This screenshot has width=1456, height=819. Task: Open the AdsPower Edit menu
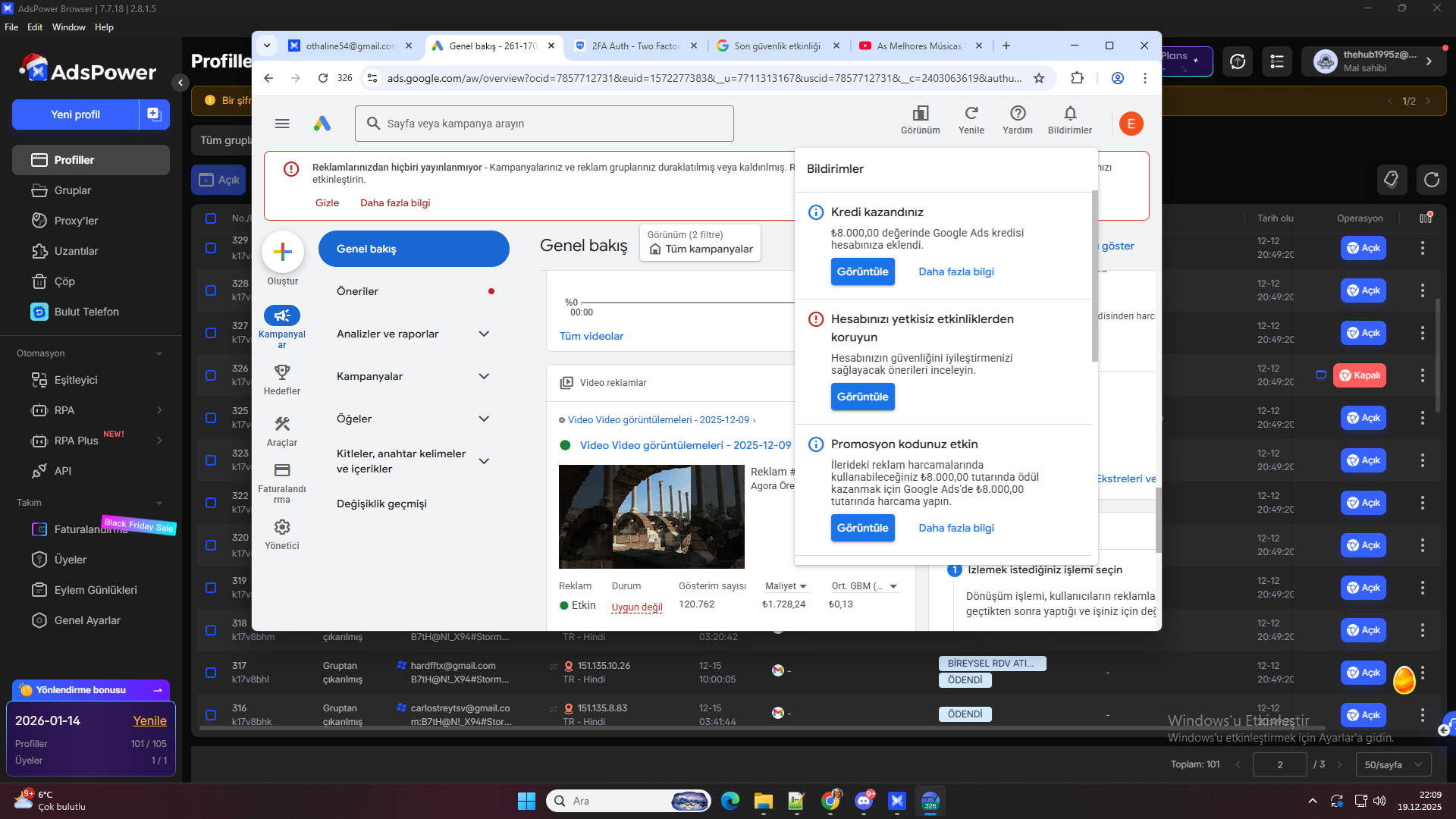click(x=35, y=27)
